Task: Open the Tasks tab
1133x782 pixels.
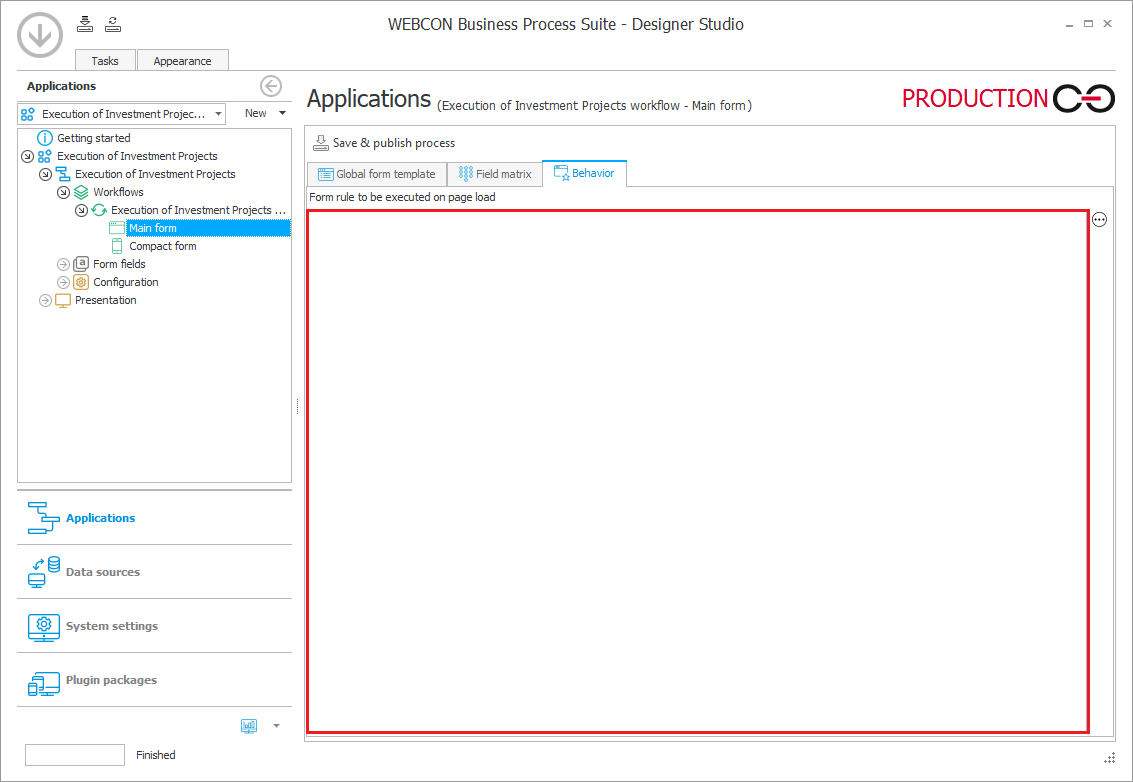Action: coord(105,61)
